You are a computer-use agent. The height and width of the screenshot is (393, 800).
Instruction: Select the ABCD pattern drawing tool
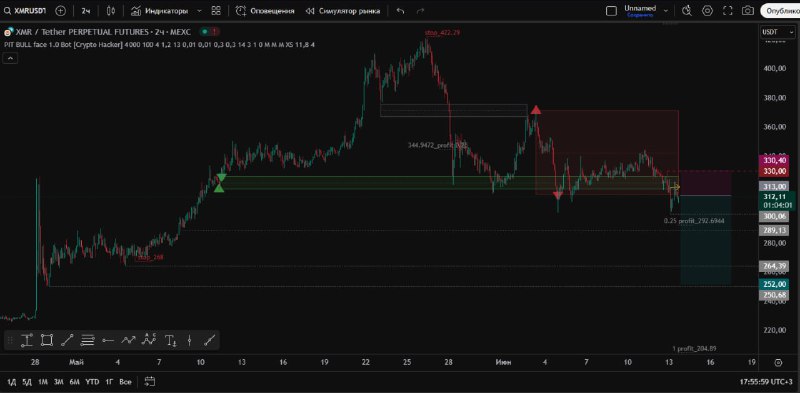[149, 340]
